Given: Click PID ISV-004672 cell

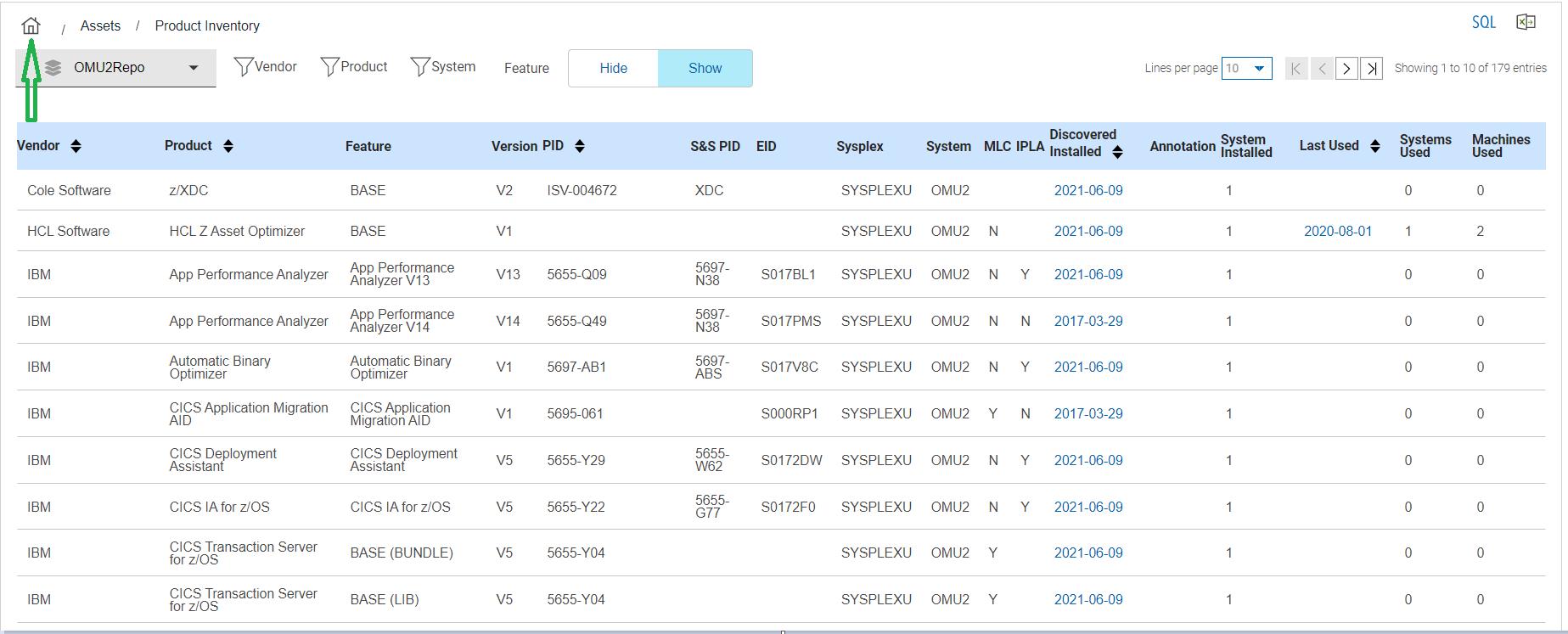Looking at the screenshot, I should (x=582, y=190).
